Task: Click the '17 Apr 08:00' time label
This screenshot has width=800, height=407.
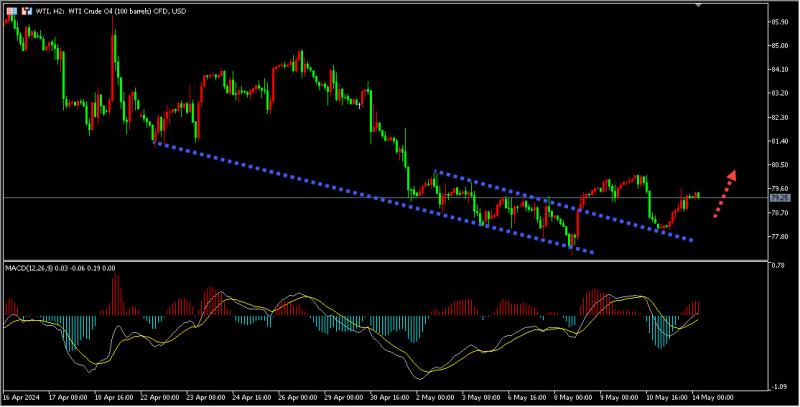Action: point(67,397)
